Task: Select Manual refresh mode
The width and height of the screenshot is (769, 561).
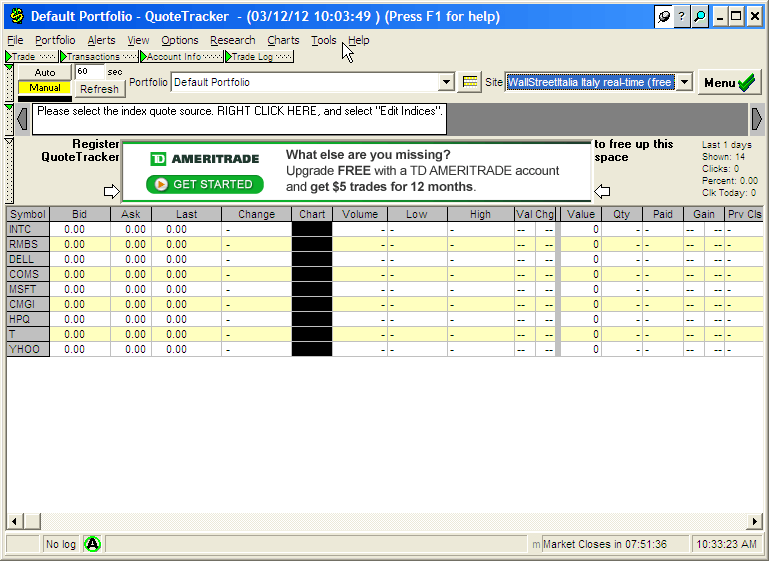Action: (45, 88)
